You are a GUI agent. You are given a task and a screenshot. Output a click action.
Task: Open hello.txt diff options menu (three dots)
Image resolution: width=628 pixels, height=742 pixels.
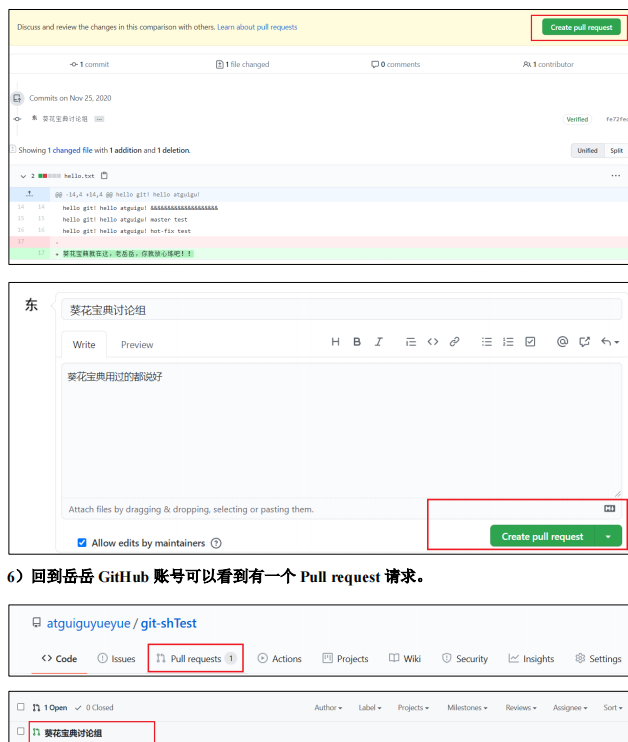[x=615, y=176]
